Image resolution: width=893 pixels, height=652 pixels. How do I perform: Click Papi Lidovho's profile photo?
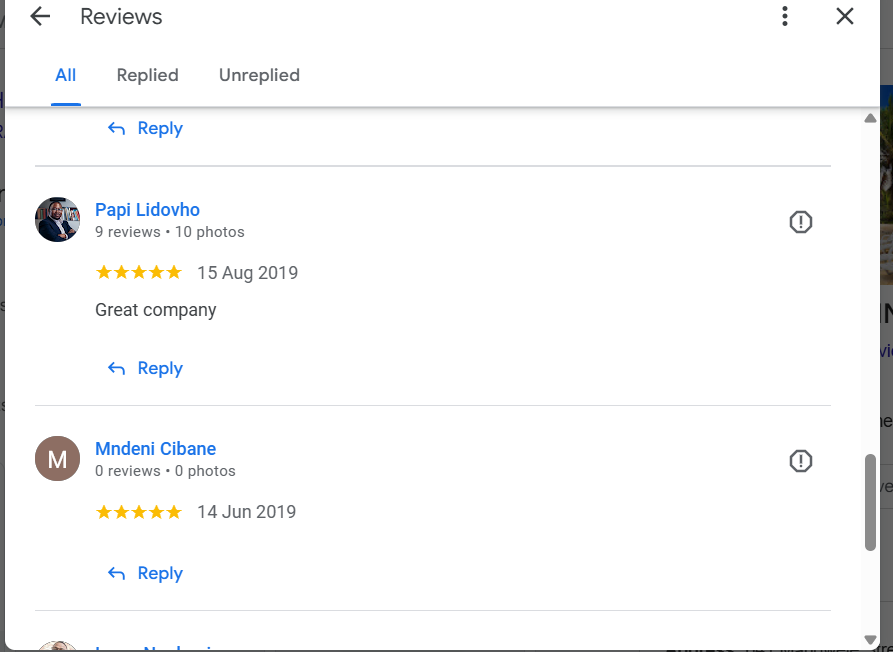57,219
